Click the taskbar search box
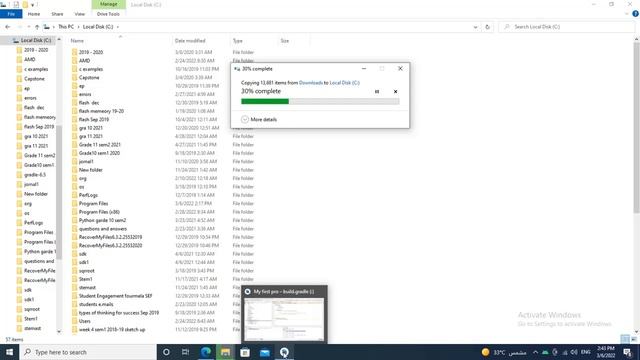640x360 pixels. point(88,352)
